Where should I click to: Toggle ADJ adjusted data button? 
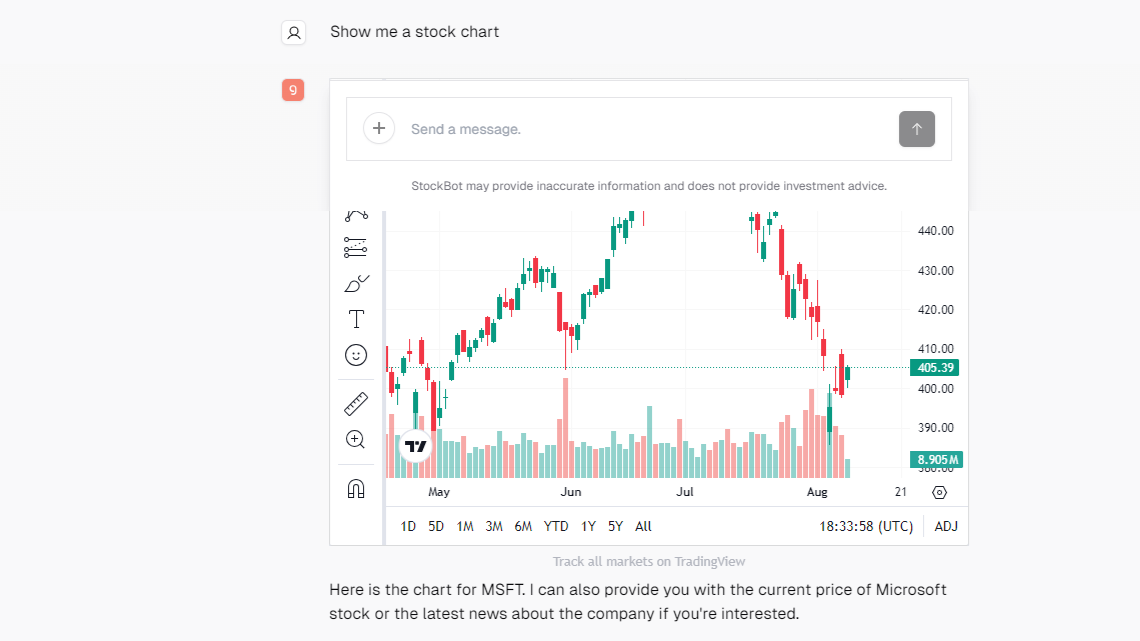[945, 526]
